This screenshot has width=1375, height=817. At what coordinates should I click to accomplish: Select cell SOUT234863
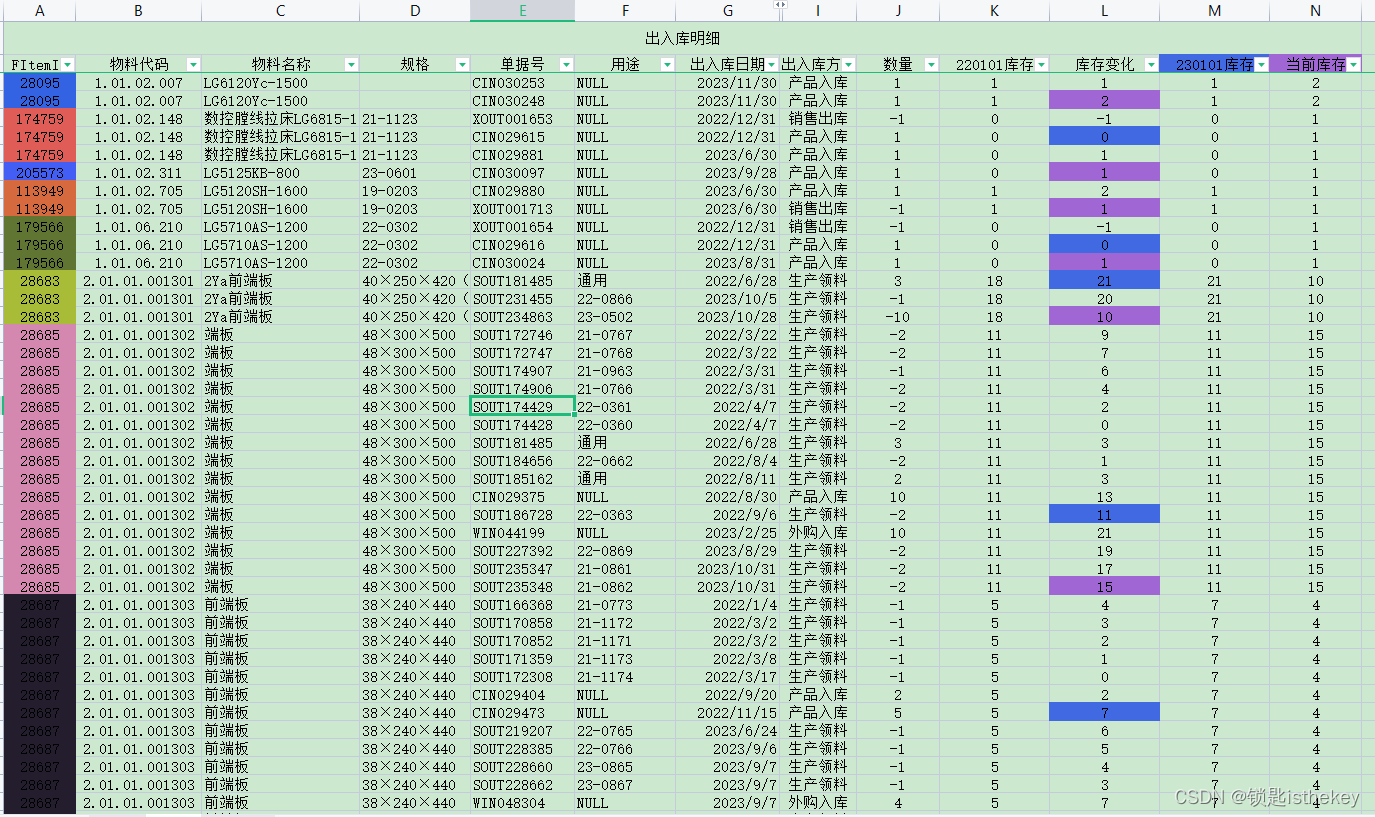522,317
